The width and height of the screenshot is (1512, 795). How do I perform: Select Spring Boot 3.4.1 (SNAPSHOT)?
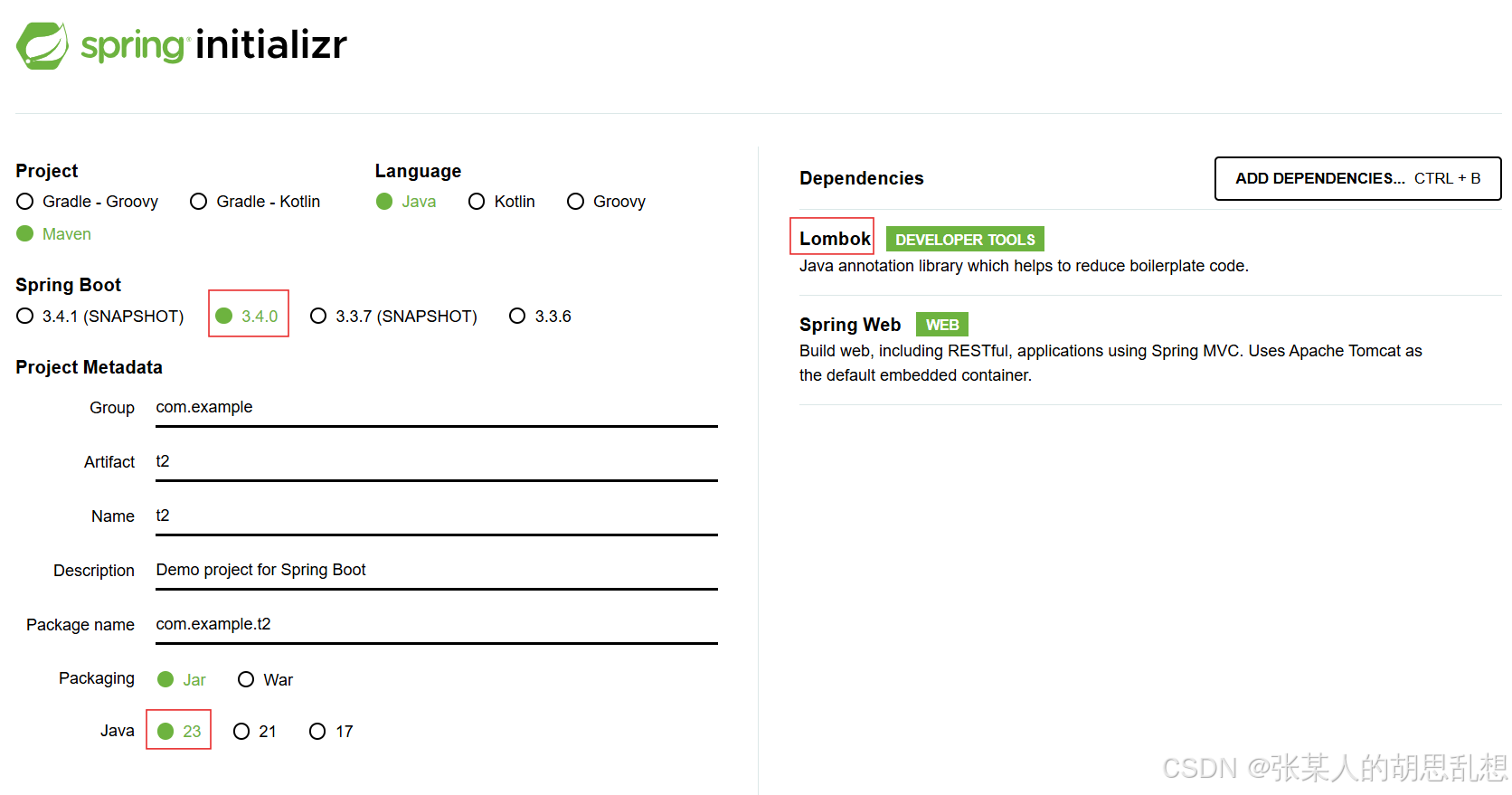(x=100, y=317)
